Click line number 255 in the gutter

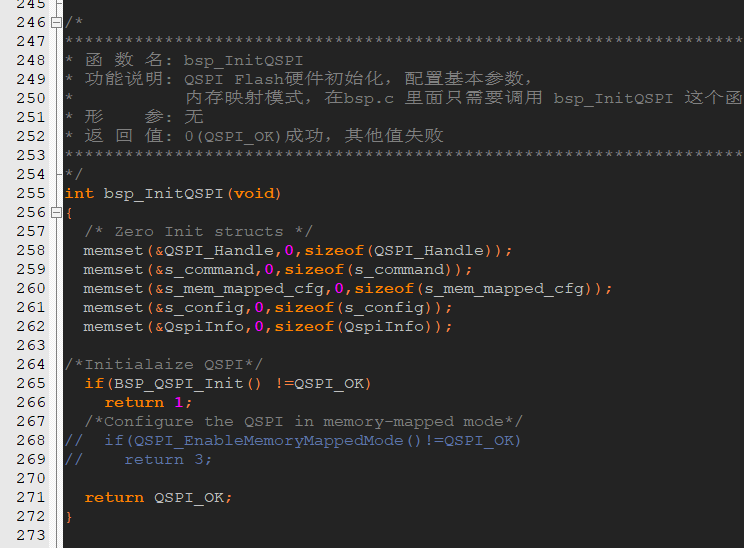(31, 193)
